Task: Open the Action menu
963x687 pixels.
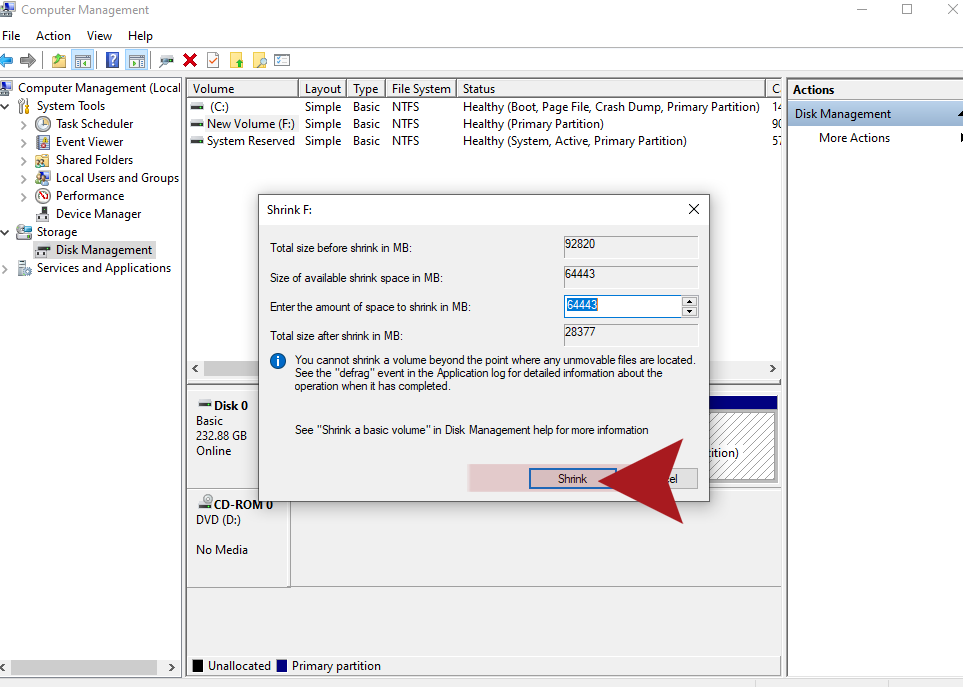Action: [53, 36]
